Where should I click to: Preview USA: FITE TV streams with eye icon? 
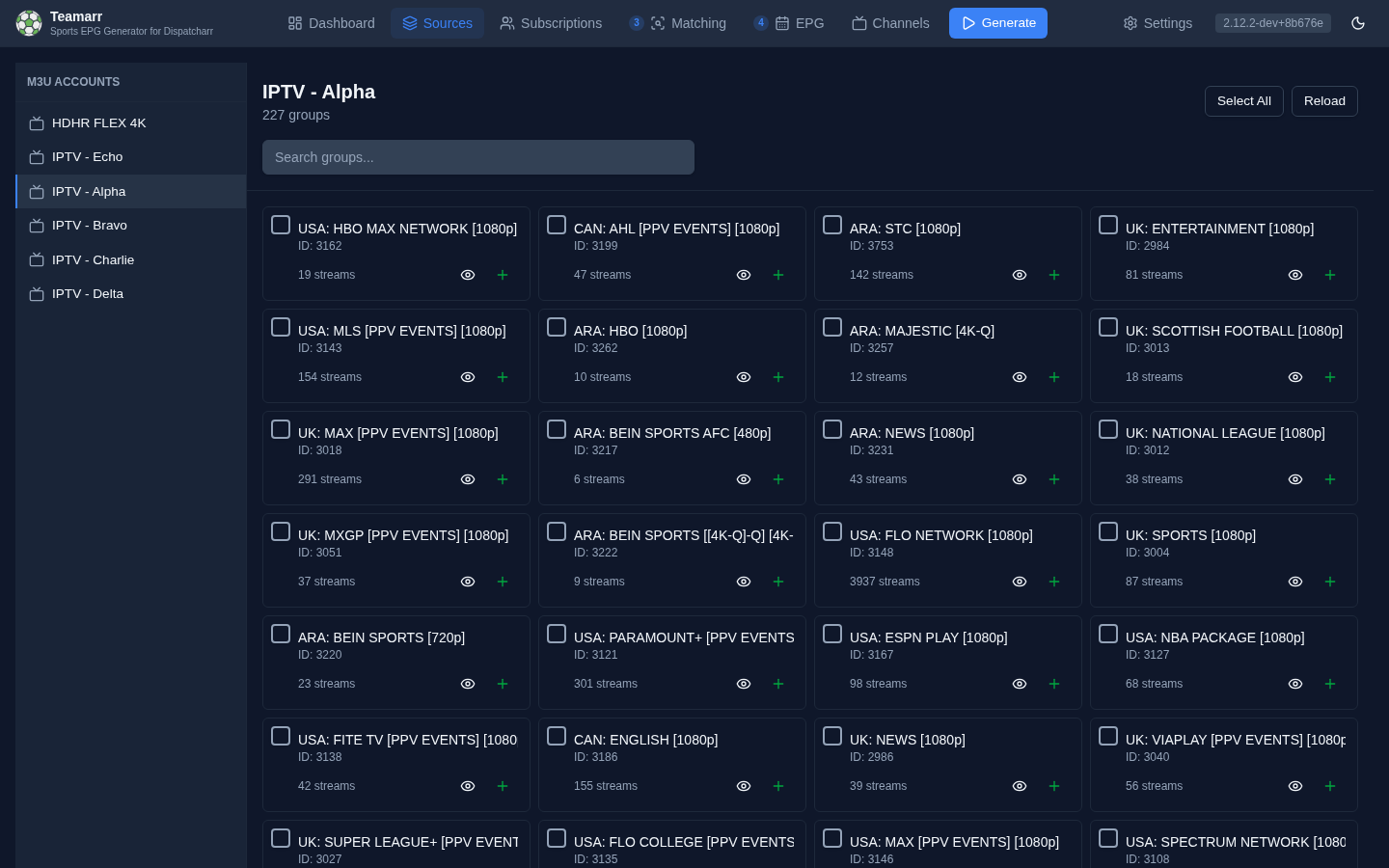[x=468, y=786]
